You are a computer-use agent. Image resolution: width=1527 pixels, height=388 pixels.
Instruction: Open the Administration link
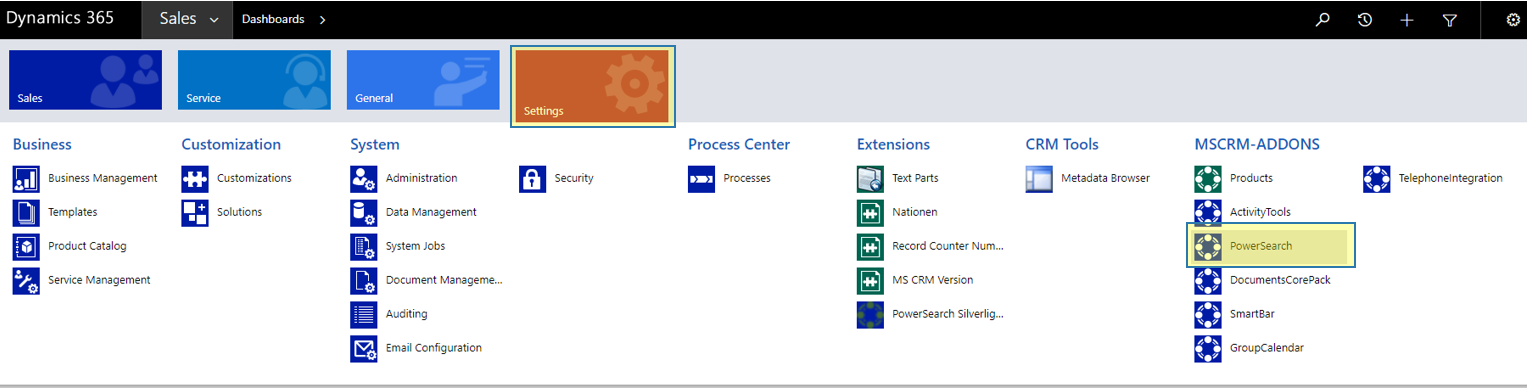[421, 178]
